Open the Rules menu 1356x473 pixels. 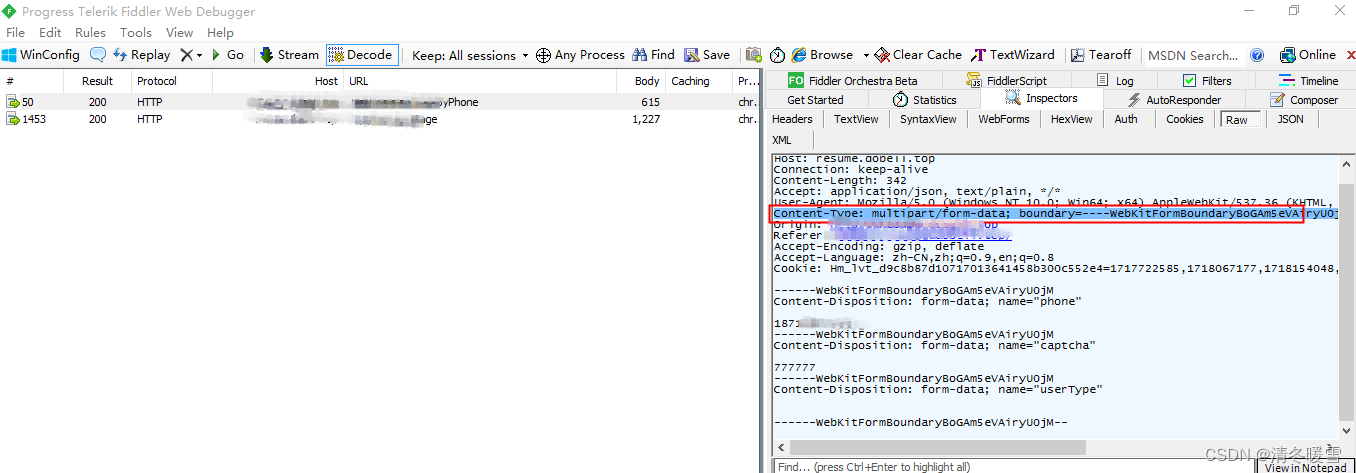[x=91, y=32]
